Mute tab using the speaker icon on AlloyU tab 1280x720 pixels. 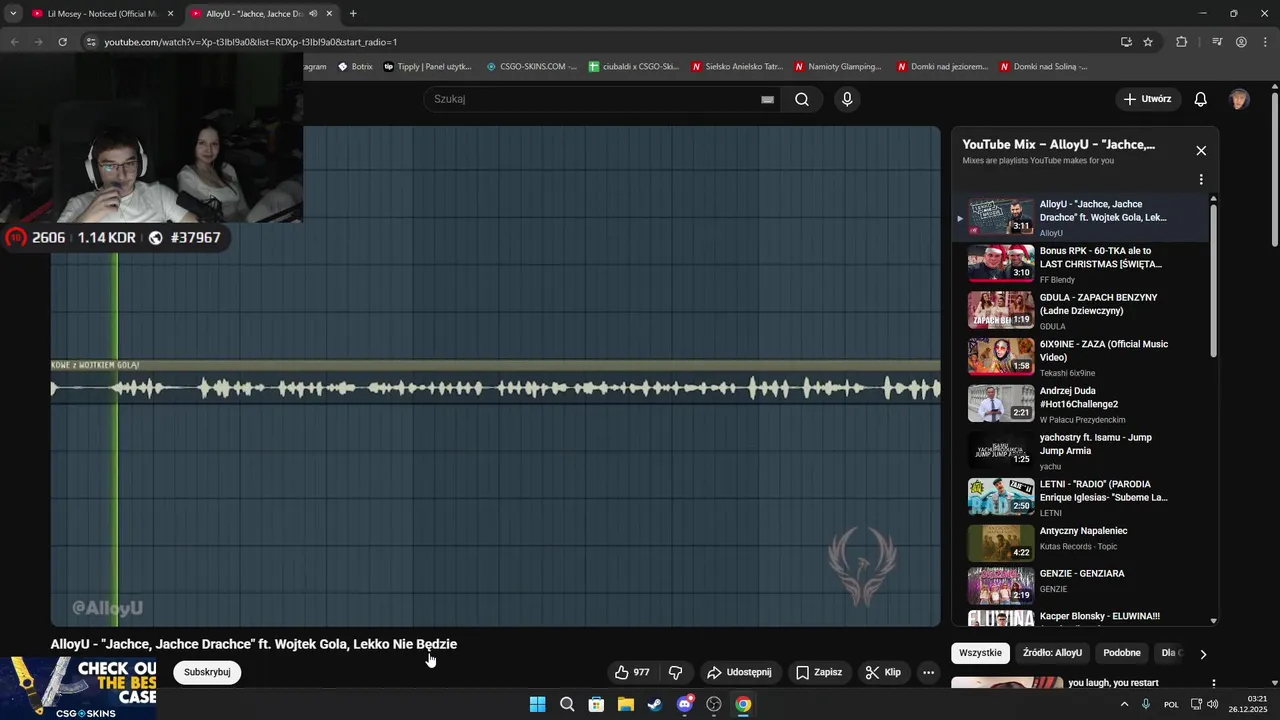click(x=314, y=14)
